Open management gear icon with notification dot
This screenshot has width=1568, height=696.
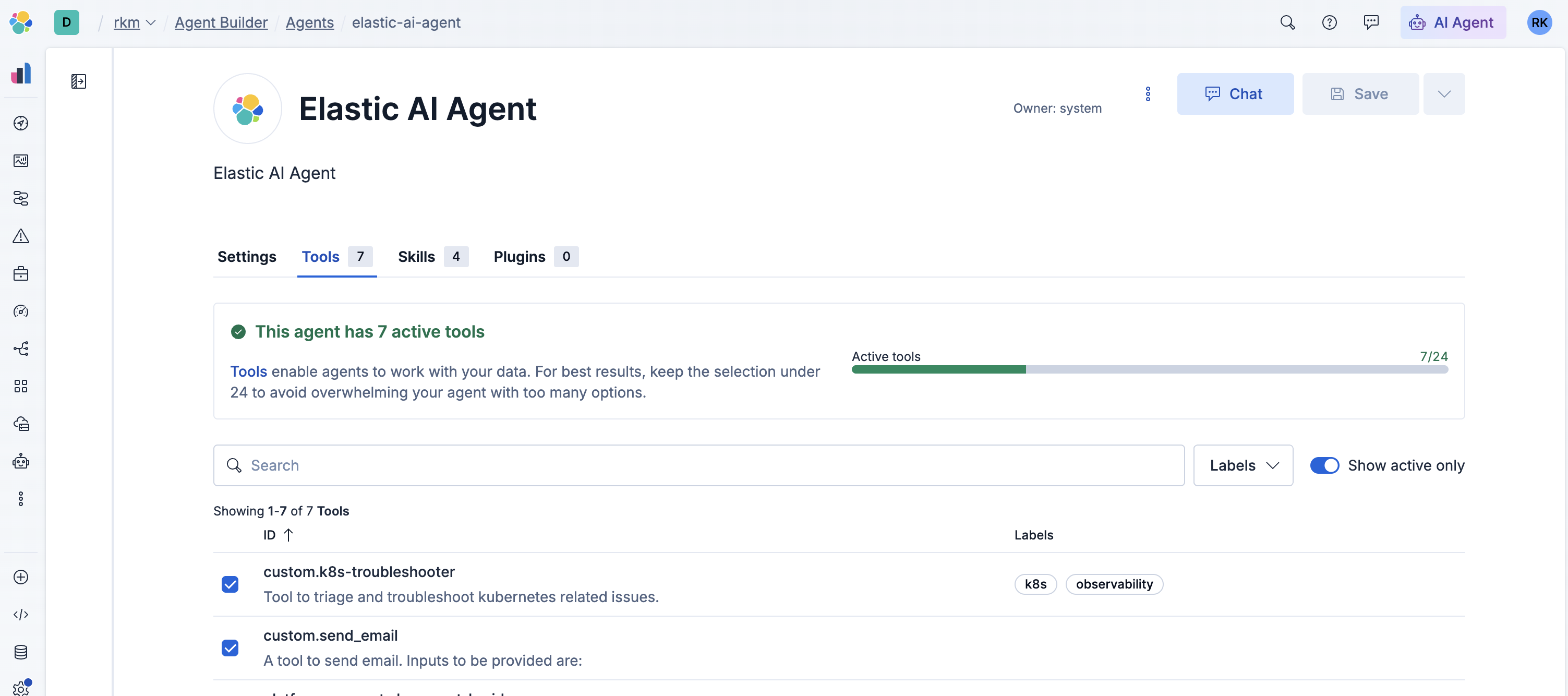tap(21, 688)
